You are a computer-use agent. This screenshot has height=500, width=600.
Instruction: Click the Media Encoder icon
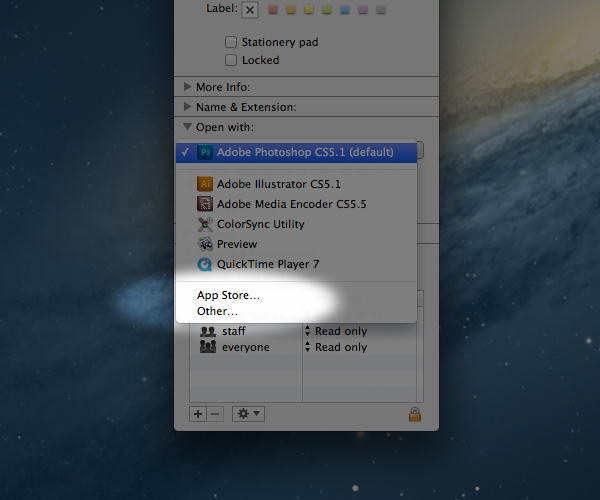point(205,204)
